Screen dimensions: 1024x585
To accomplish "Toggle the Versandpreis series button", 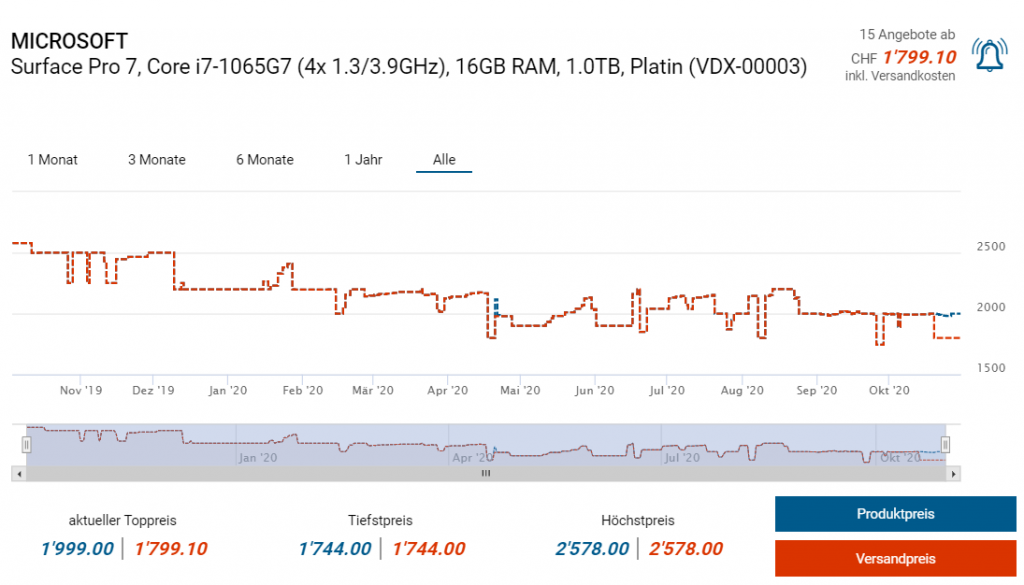I will [895, 558].
